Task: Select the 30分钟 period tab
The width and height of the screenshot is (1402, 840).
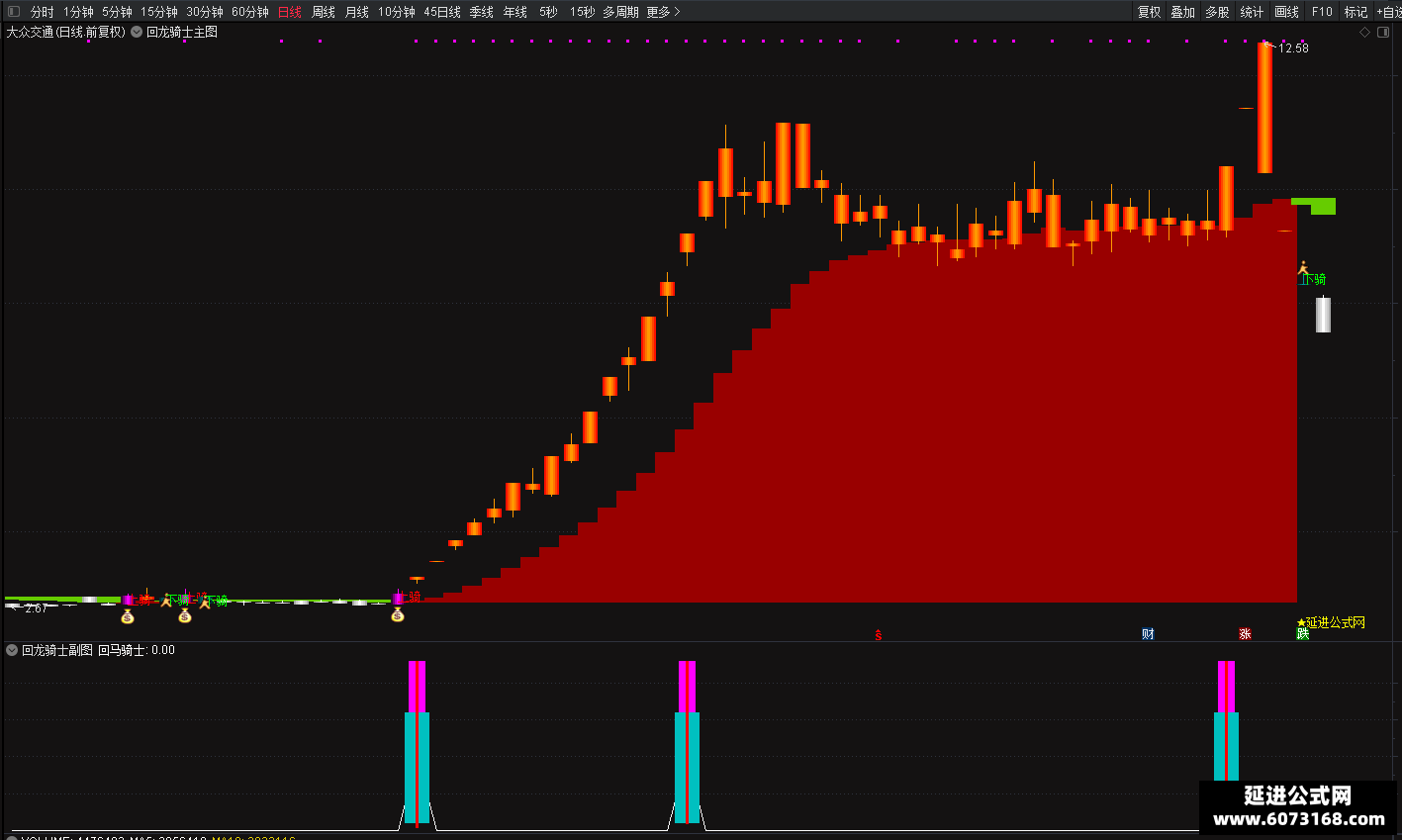Action: pos(205,12)
